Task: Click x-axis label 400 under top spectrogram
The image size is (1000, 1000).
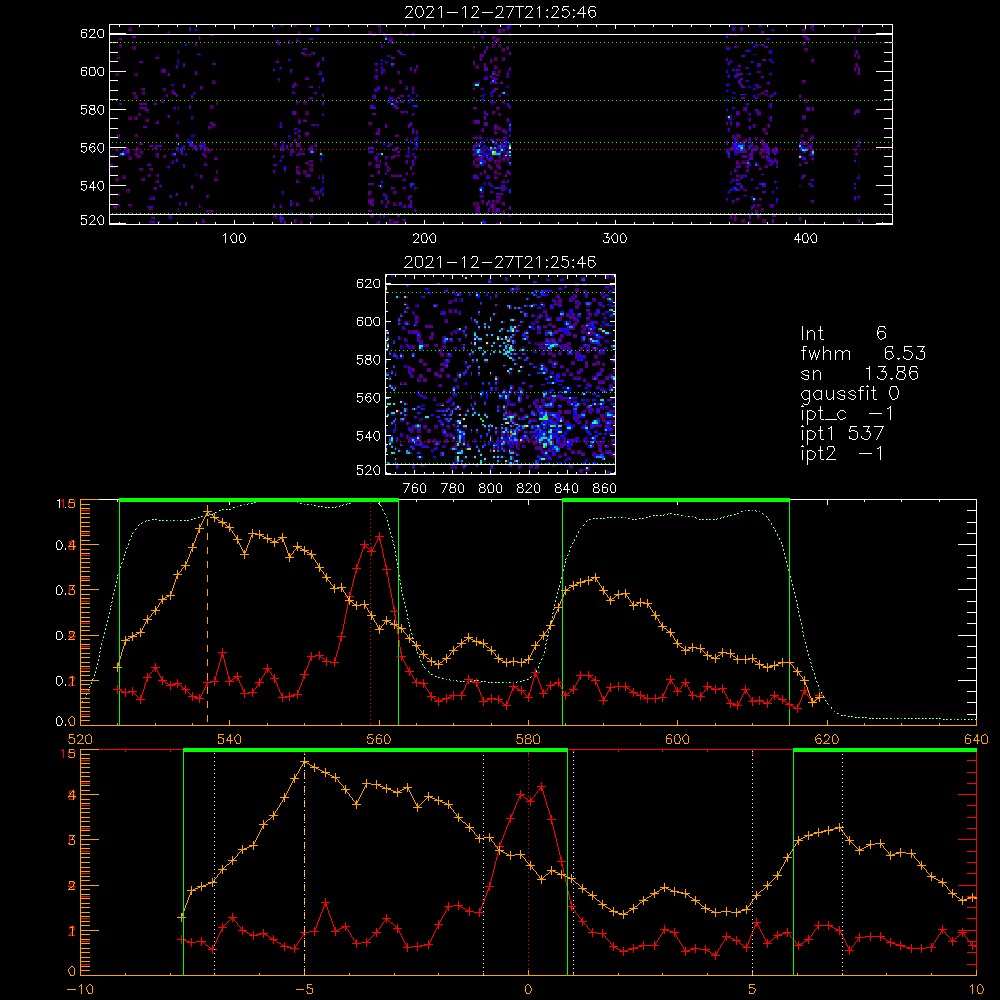Action: click(x=805, y=239)
